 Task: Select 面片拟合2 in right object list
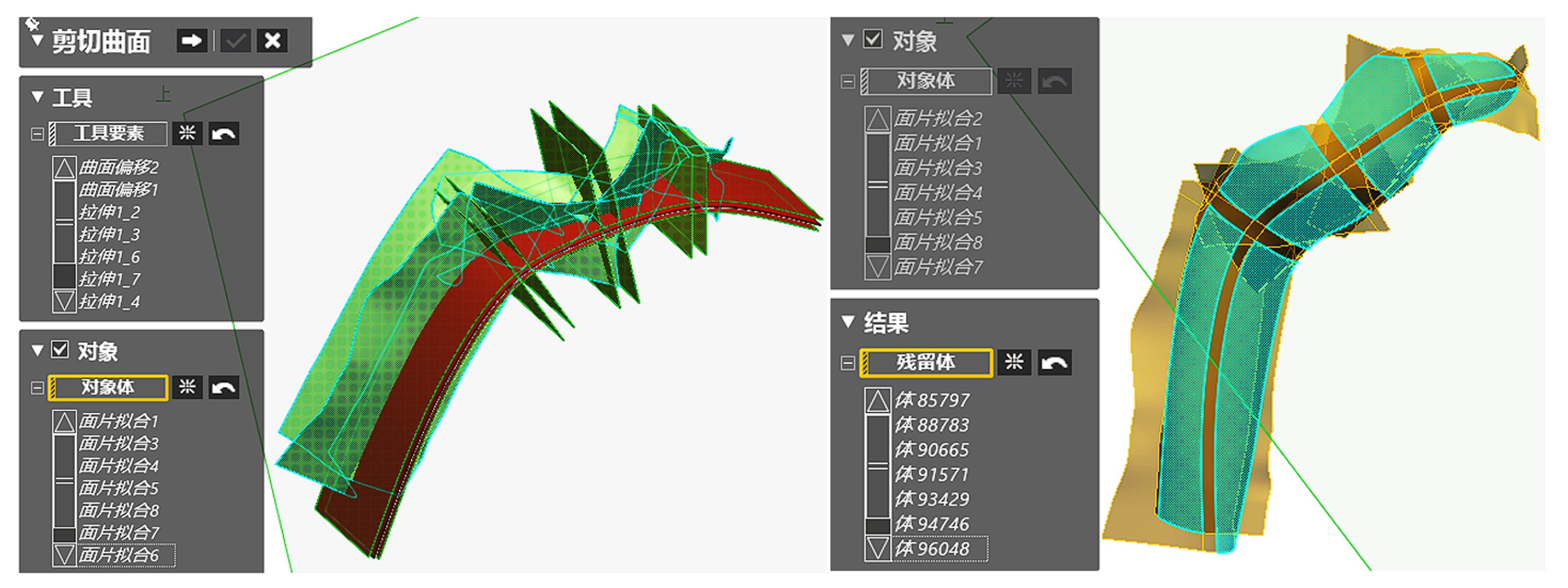tap(938, 119)
